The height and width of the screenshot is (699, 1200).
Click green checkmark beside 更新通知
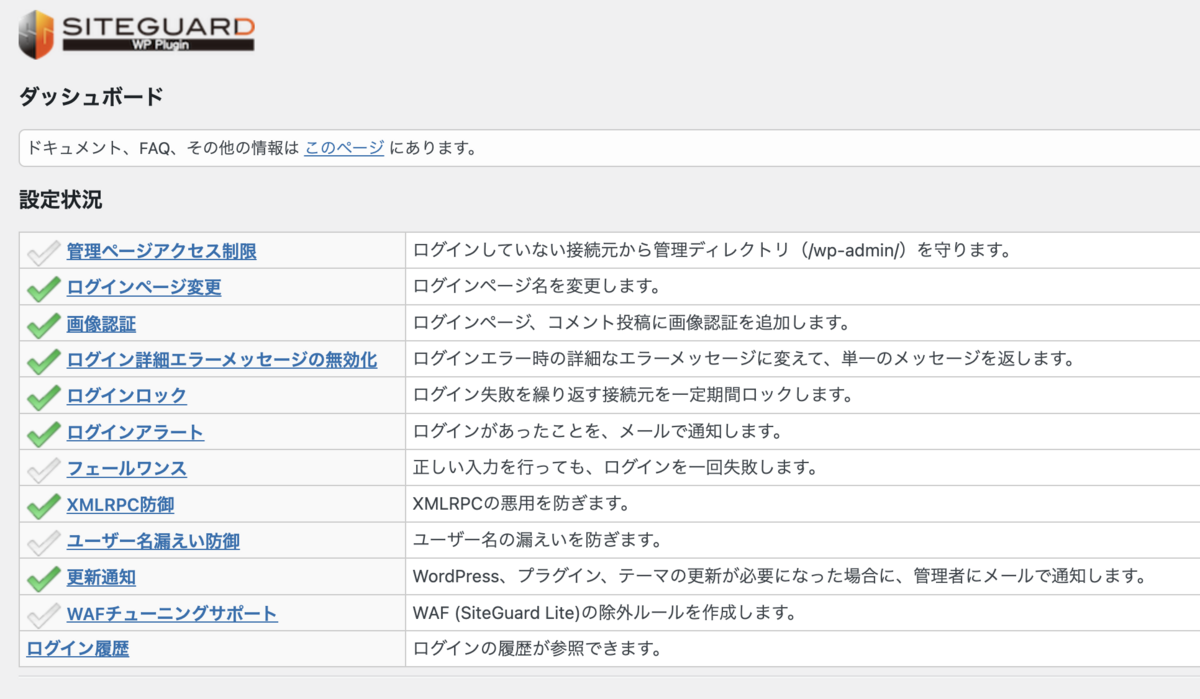[43, 577]
